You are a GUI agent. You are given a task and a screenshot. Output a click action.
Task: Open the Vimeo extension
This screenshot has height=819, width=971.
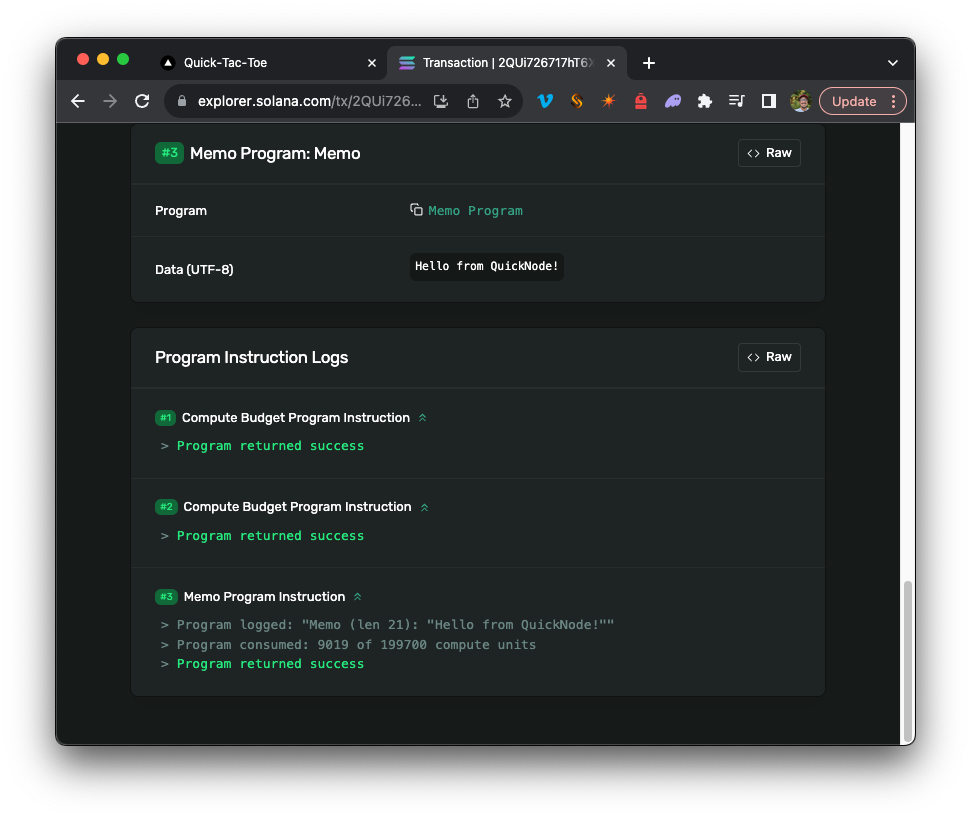[x=545, y=101]
